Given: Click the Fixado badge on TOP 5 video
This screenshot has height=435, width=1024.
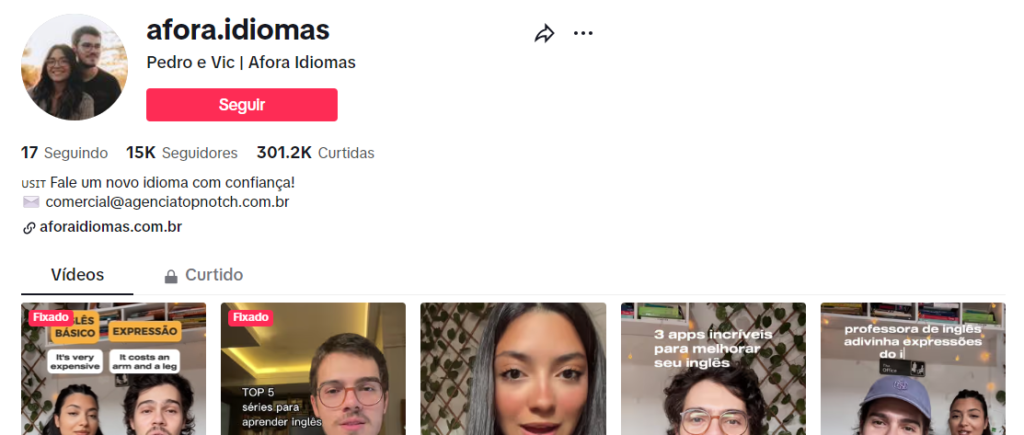Looking at the screenshot, I should 250,317.
